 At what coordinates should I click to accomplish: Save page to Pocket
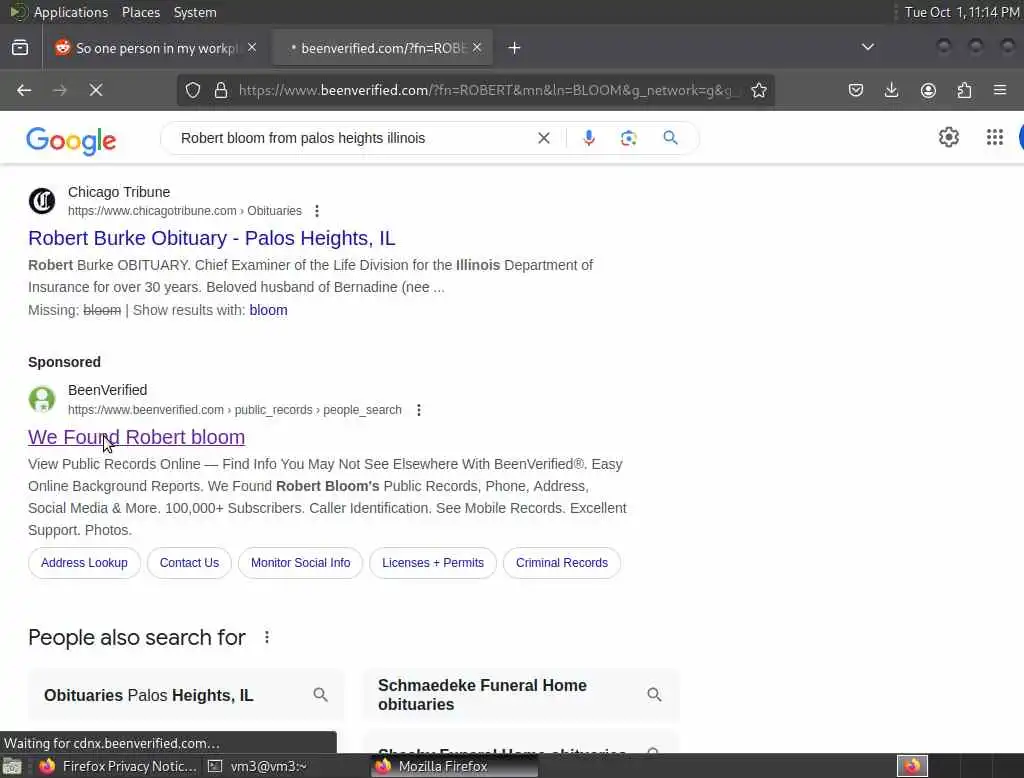[856, 90]
